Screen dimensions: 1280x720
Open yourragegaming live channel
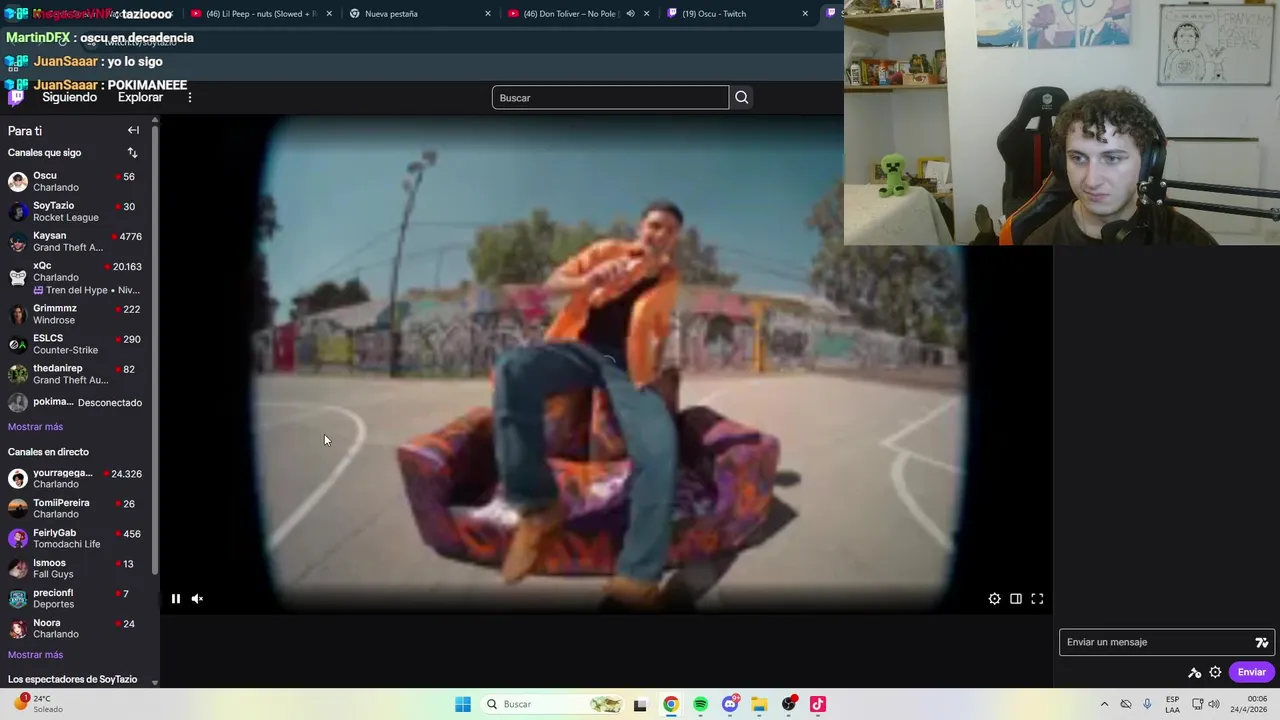[x=78, y=478]
